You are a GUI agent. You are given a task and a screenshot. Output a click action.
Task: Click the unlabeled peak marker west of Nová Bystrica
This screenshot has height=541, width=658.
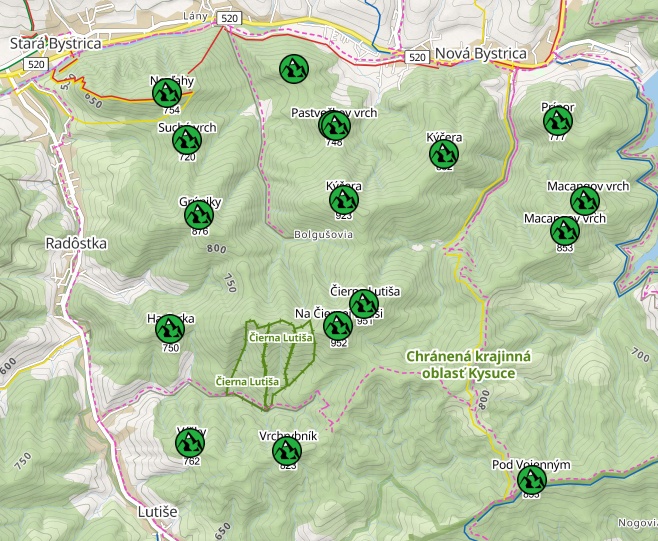pos(293,69)
